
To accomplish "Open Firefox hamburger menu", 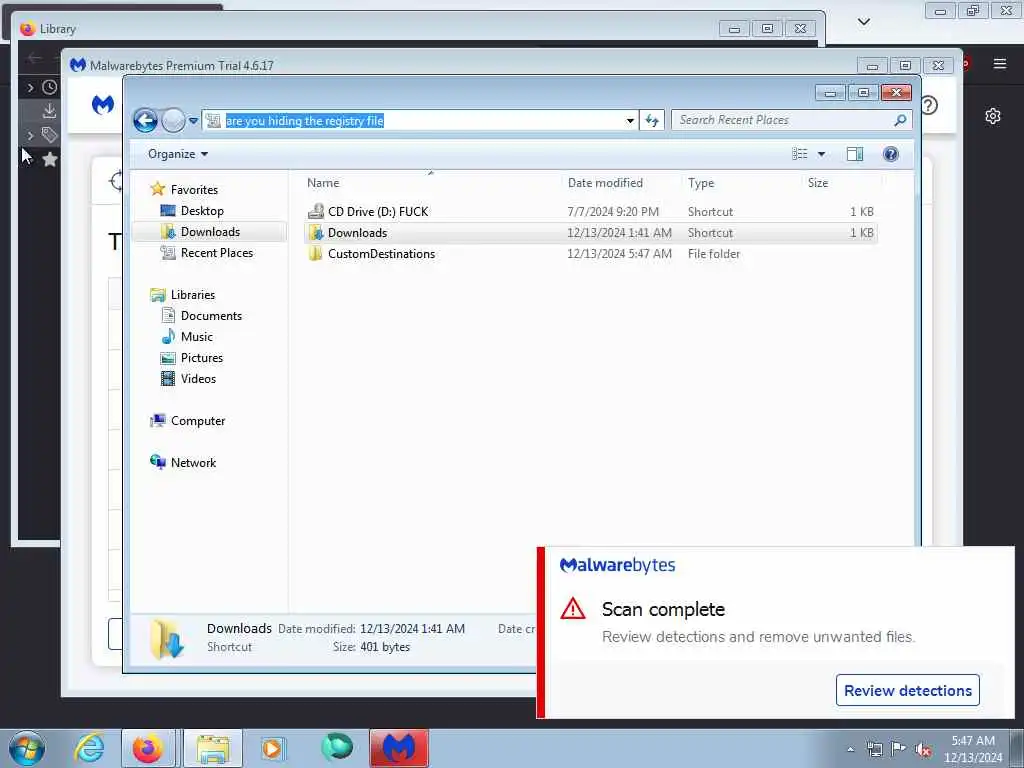I will coord(999,63).
